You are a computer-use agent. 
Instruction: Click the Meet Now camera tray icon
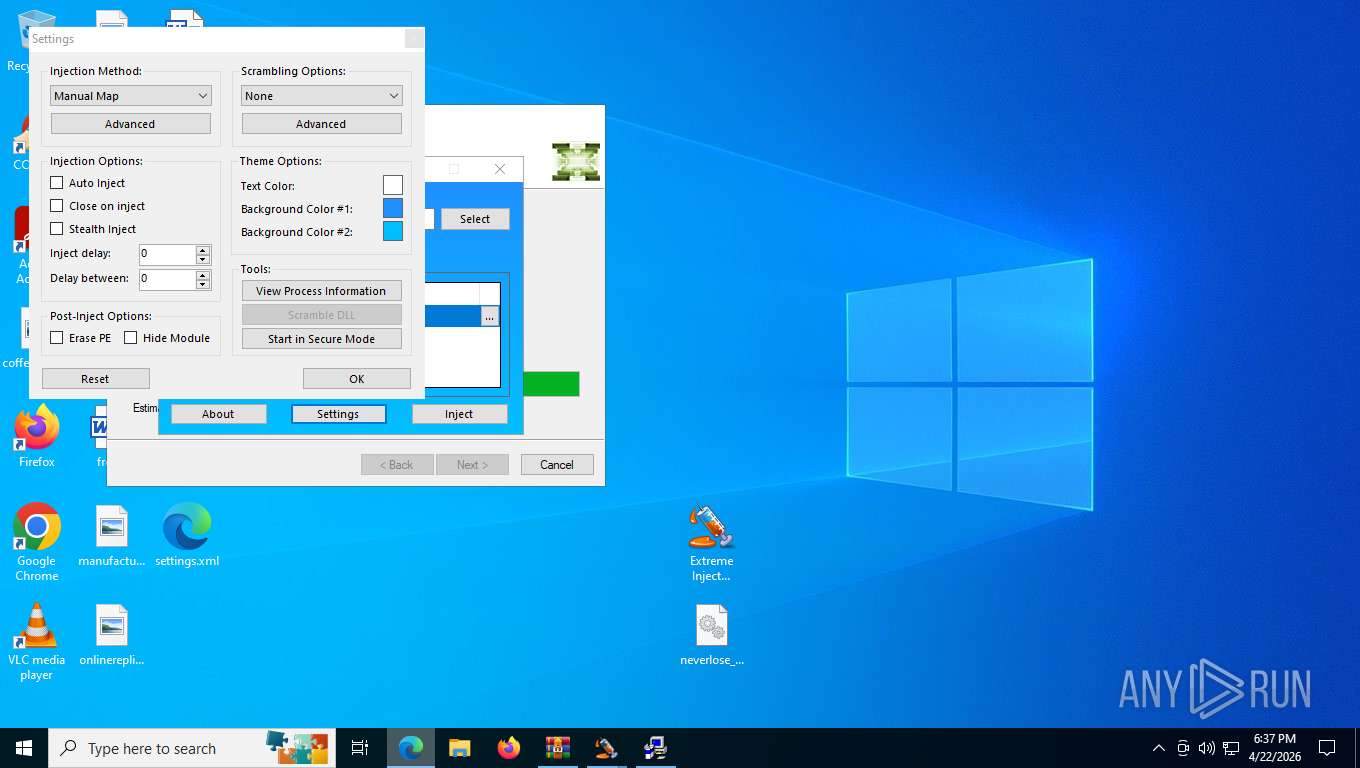[1183, 748]
